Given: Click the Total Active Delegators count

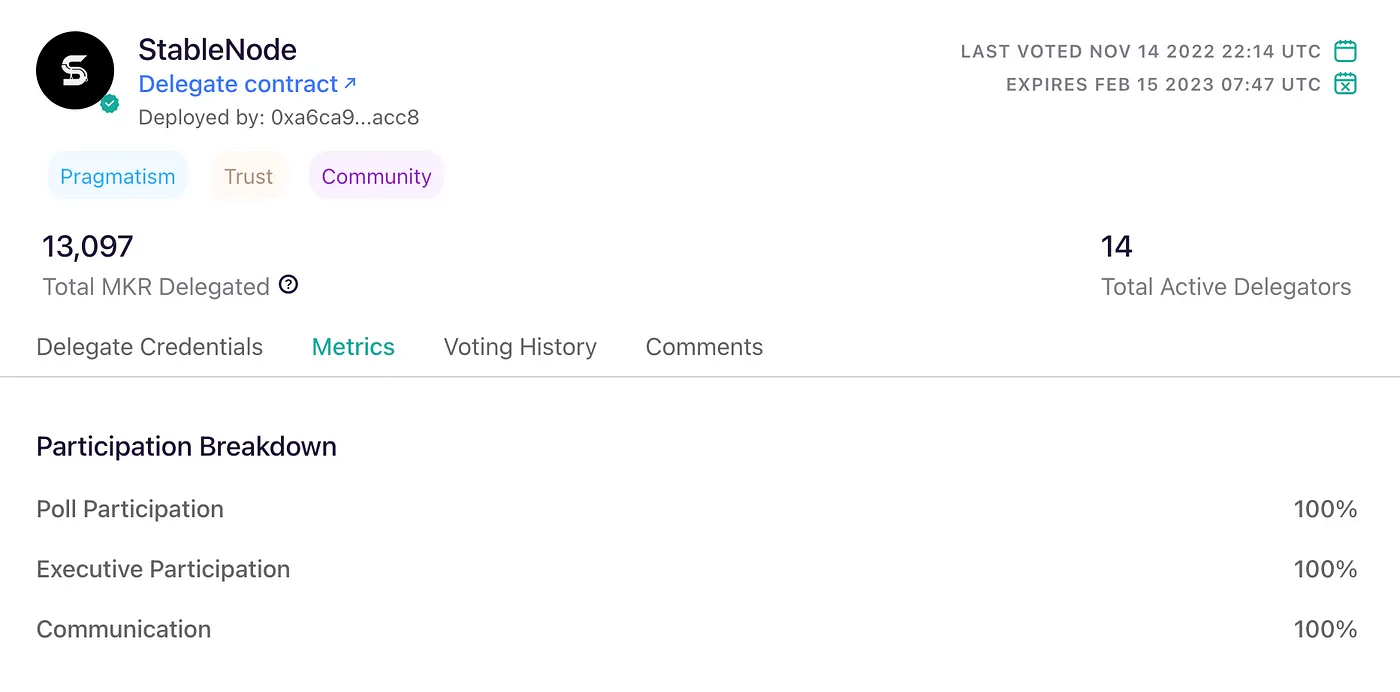Looking at the screenshot, I should (x=1117, y=246).
